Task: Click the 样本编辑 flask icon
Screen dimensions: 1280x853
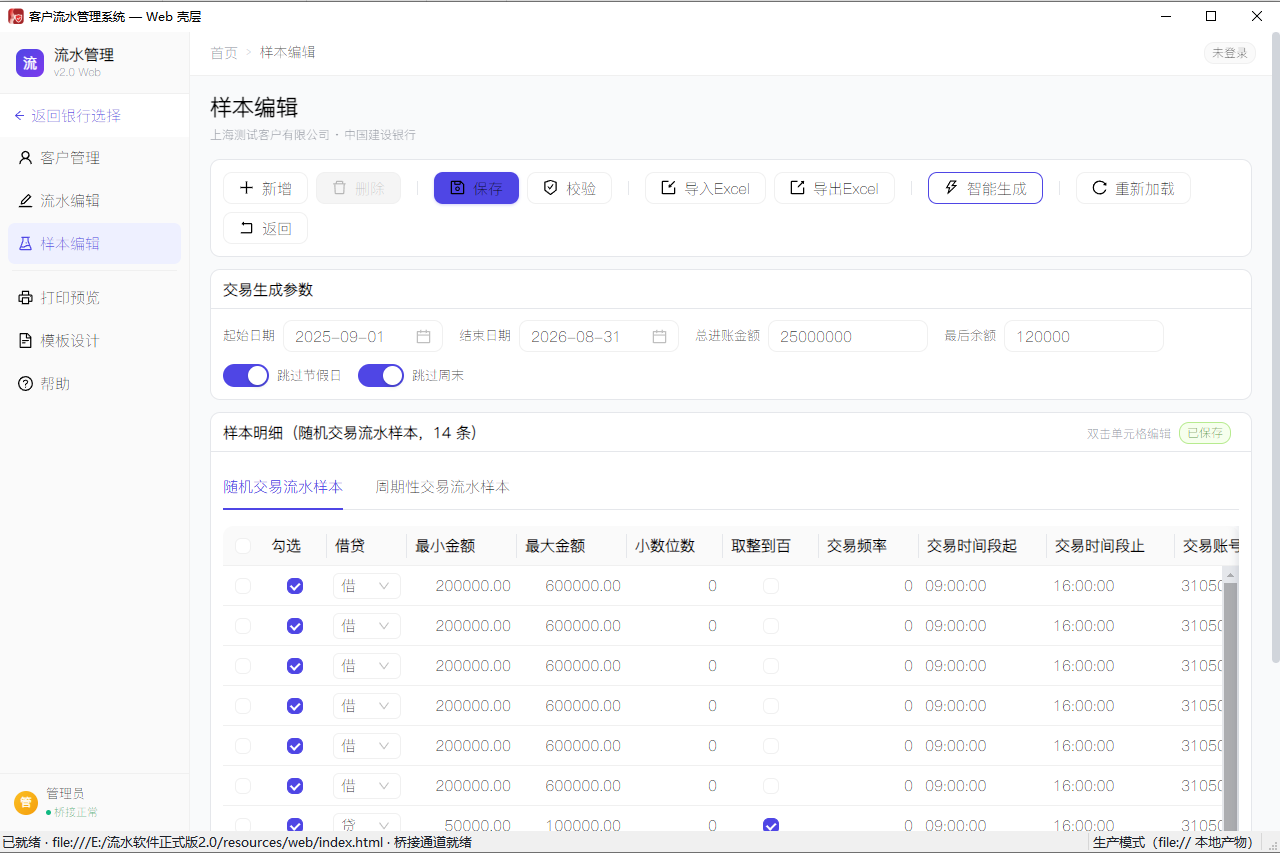Action: point(26,244)
